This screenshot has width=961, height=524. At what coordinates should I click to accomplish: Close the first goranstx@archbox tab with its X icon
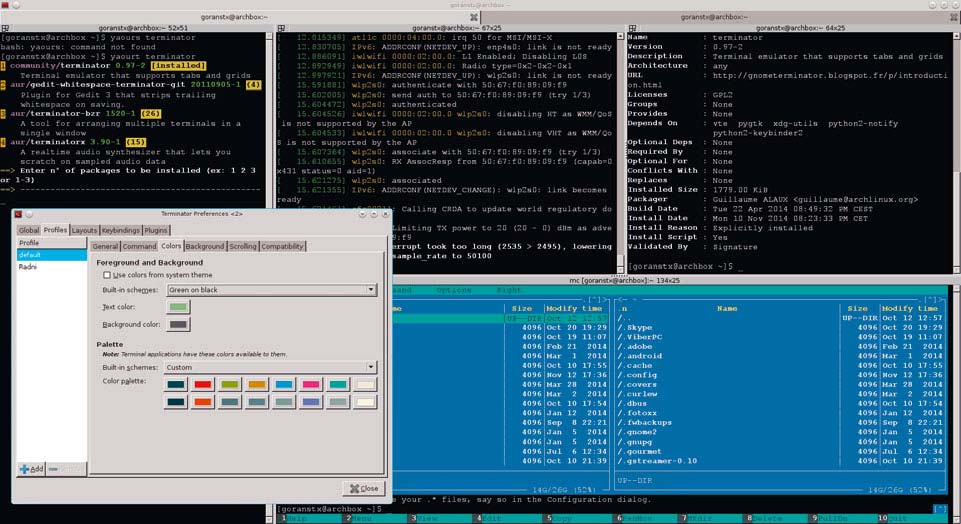tap(474, 17)
